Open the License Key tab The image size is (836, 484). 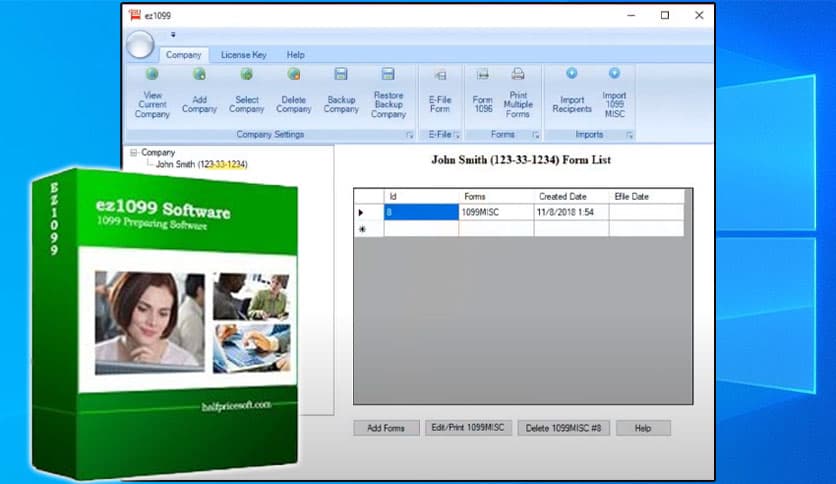click(244, 55)
